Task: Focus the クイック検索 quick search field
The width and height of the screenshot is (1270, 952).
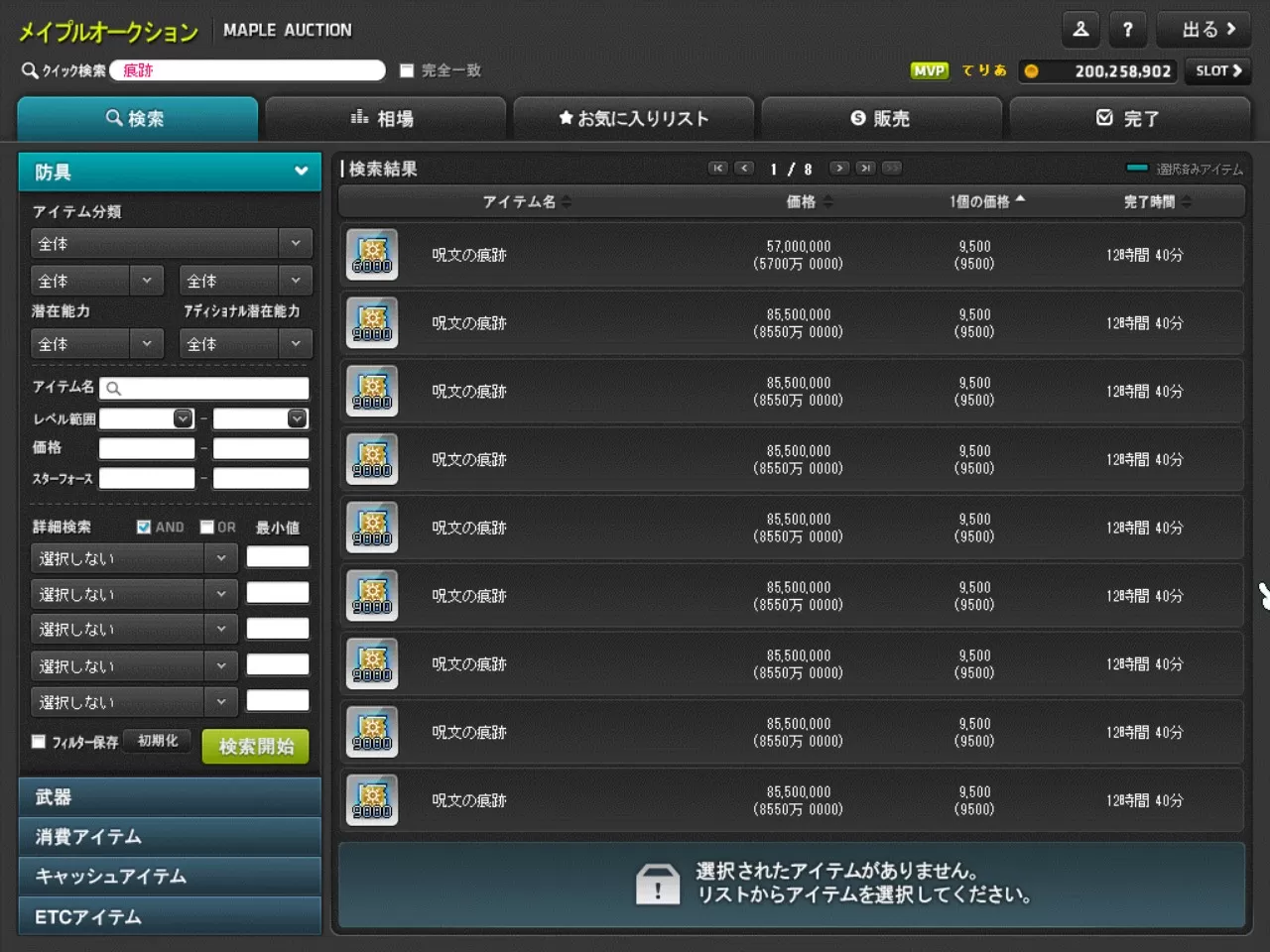Action: tap(248, 70)
